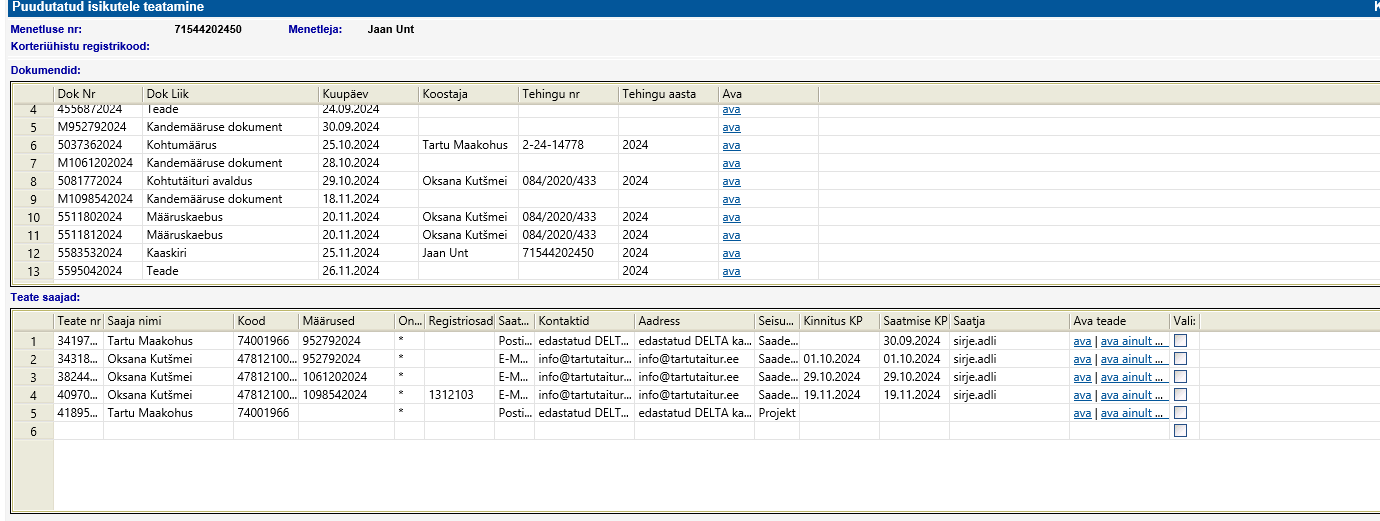Click the Aadress column header

pyautogui.click(x=694, y=321)
